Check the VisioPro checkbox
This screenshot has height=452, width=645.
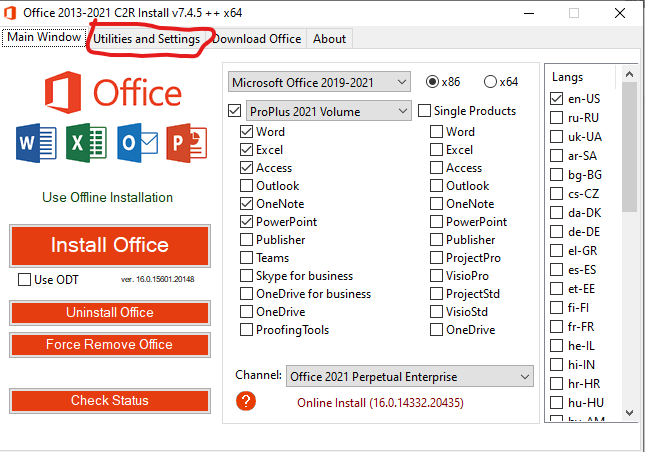436,276
